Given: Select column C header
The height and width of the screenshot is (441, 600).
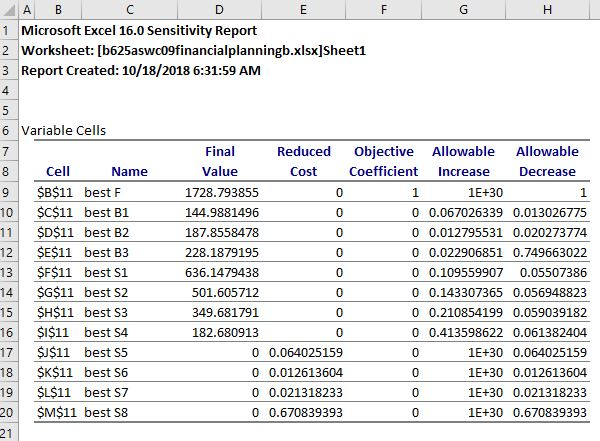Looking at the screenshot, I should 129,9.
